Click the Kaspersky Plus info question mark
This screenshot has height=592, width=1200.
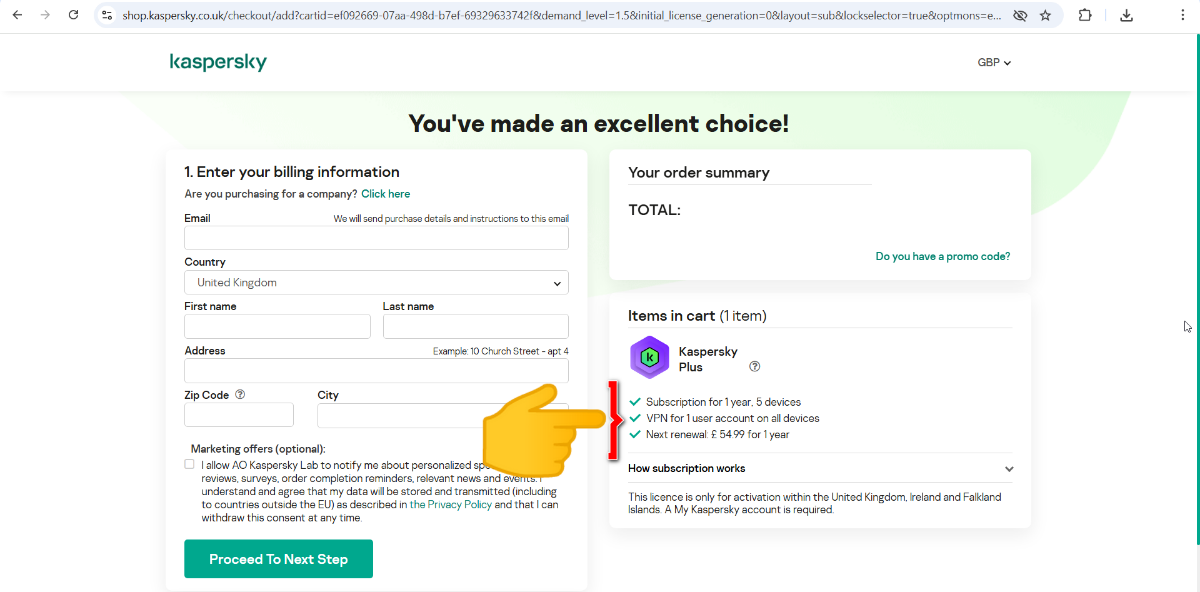tap(754, 367)
